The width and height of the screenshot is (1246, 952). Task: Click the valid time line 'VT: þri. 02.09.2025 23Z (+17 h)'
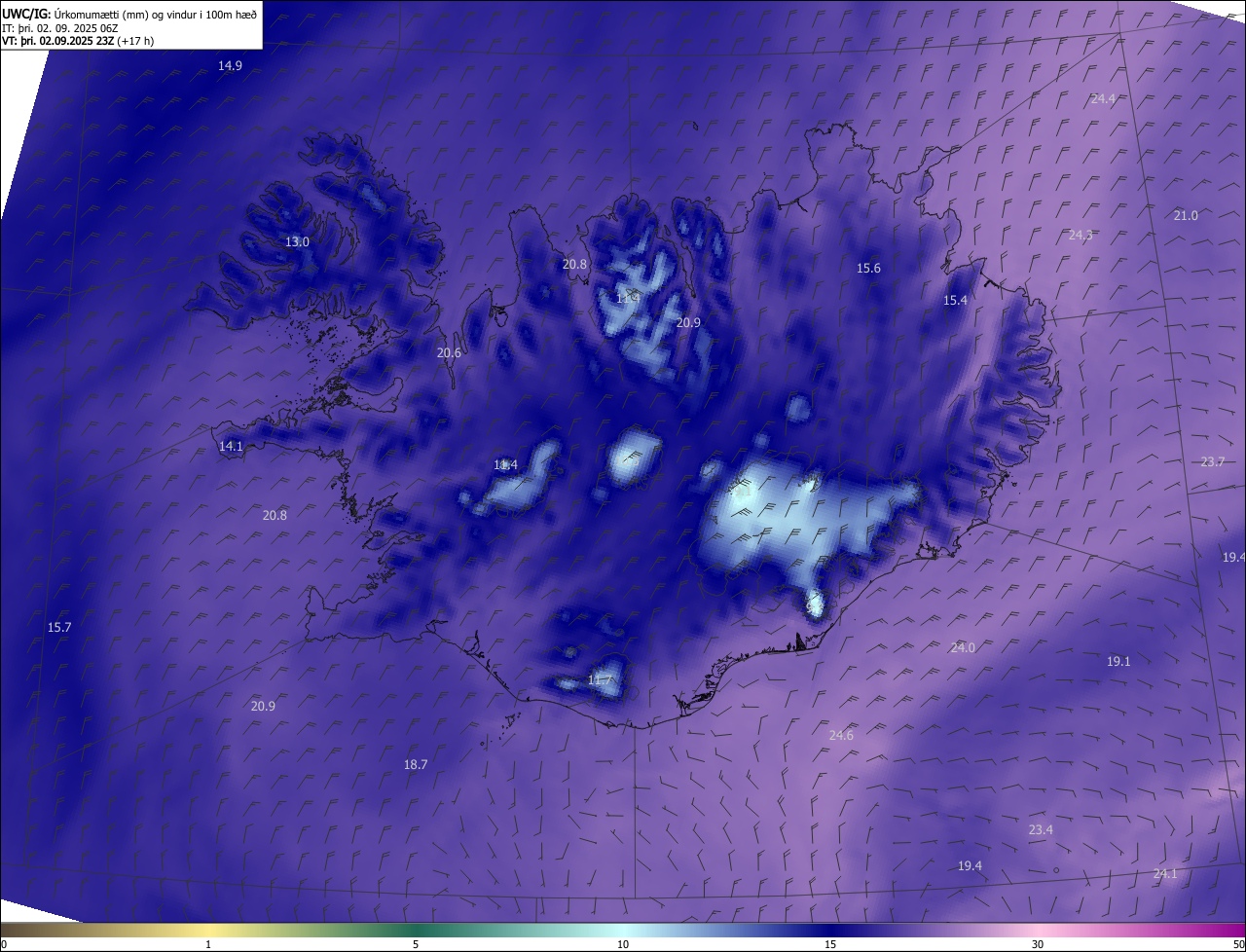click(78, 41)
